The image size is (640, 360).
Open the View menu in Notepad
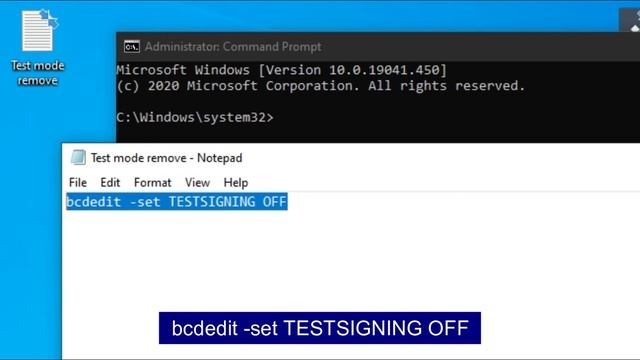pos(197,182)
